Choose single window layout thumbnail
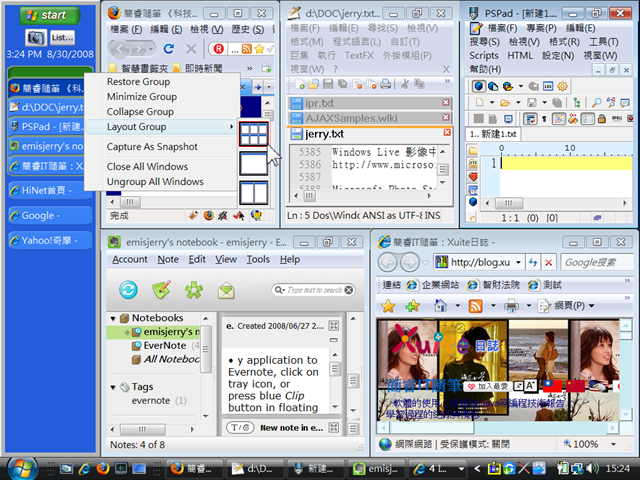 coord(253,163)
